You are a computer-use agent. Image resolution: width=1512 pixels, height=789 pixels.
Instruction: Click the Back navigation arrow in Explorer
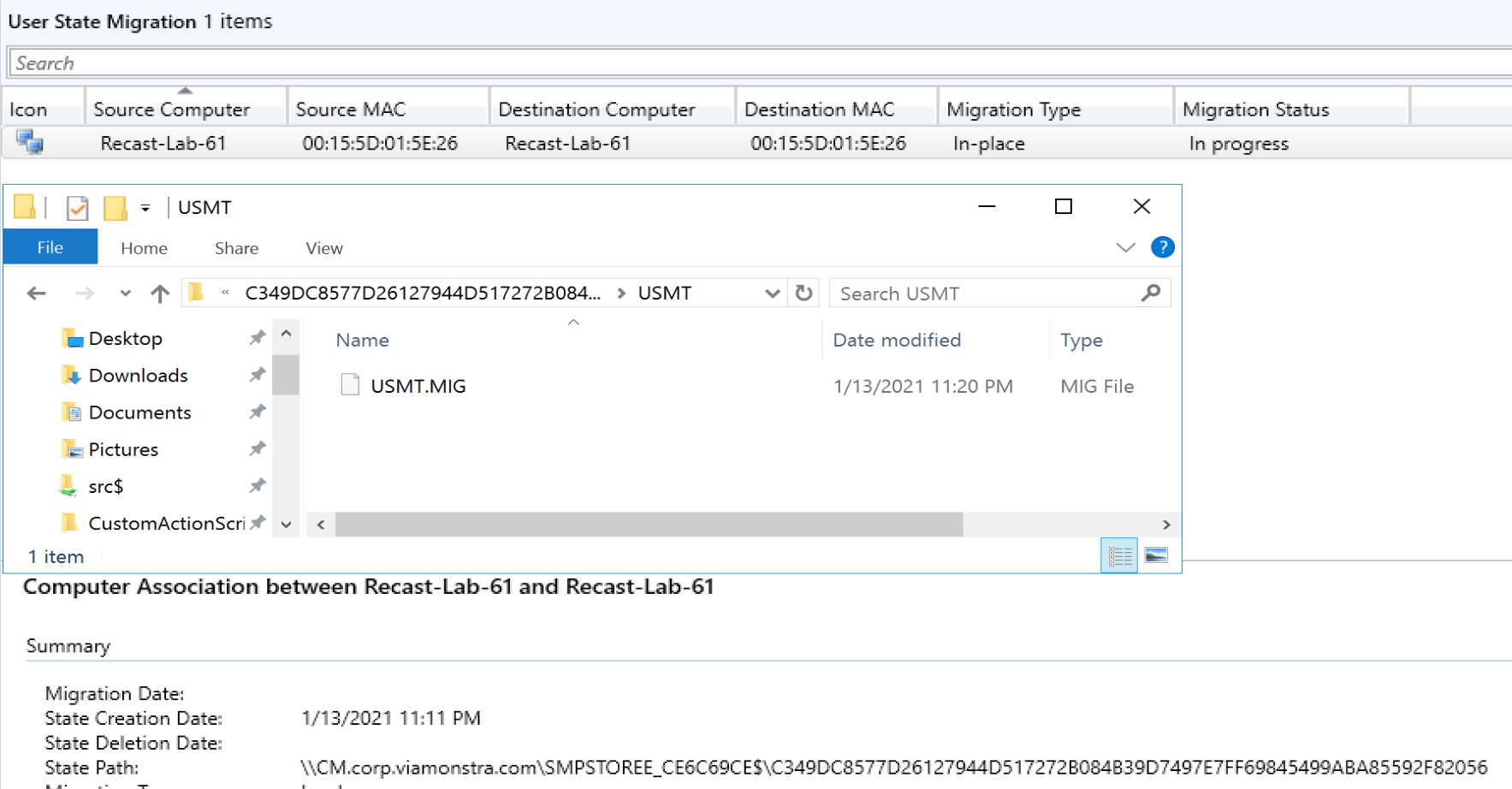click(x=36, y=294)
